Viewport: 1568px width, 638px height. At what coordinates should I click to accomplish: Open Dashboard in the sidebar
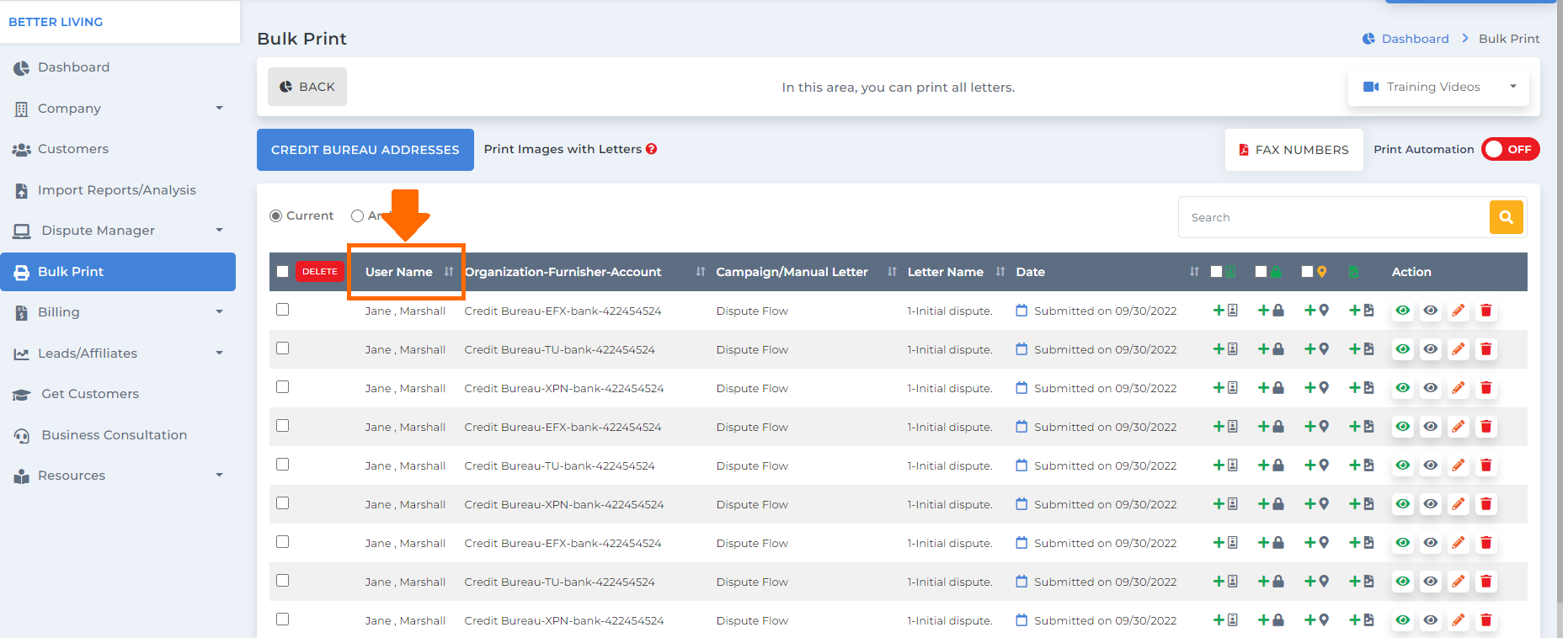click(73, 67)
